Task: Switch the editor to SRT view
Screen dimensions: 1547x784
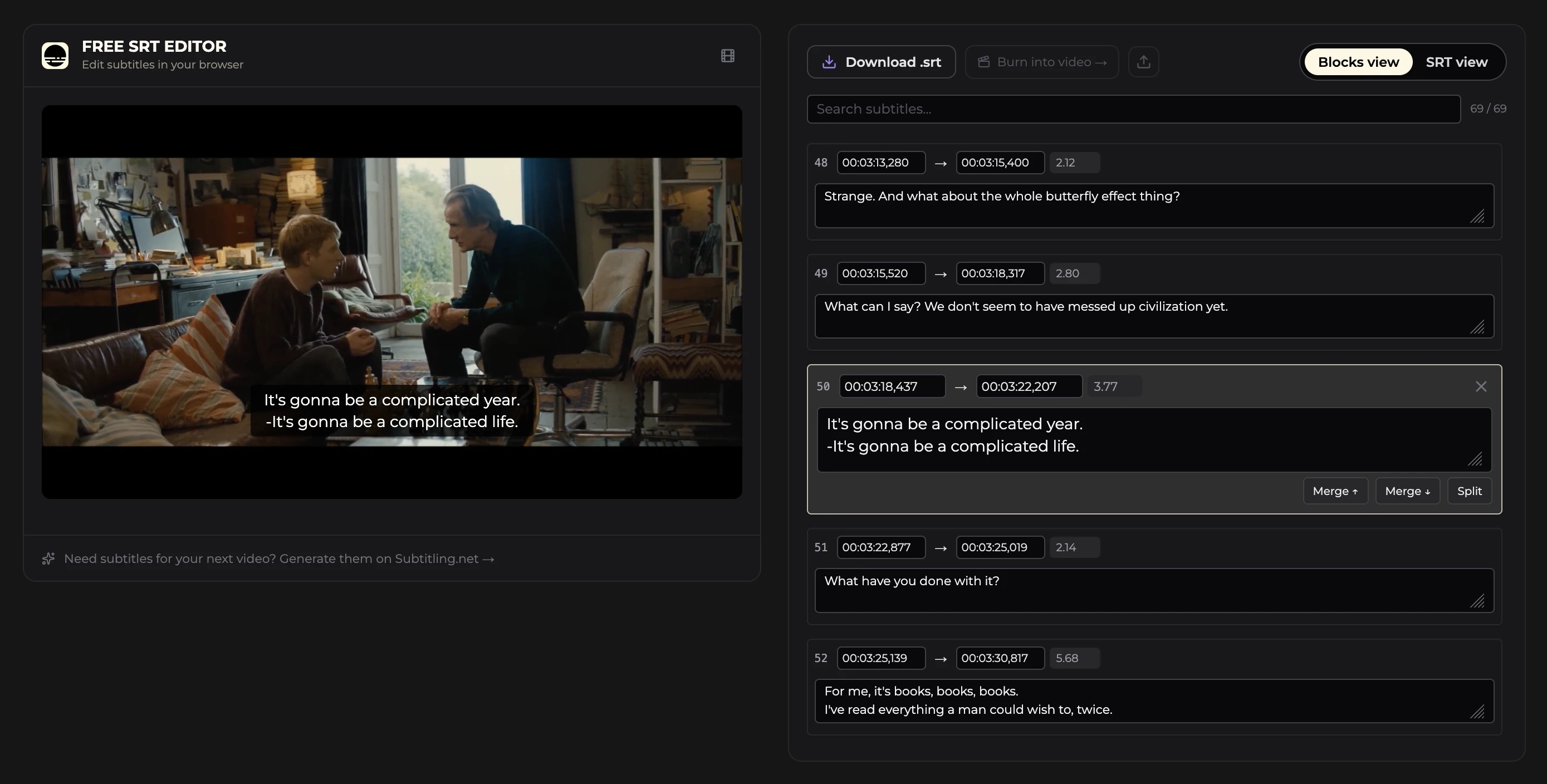Action: pos(1456,61)
